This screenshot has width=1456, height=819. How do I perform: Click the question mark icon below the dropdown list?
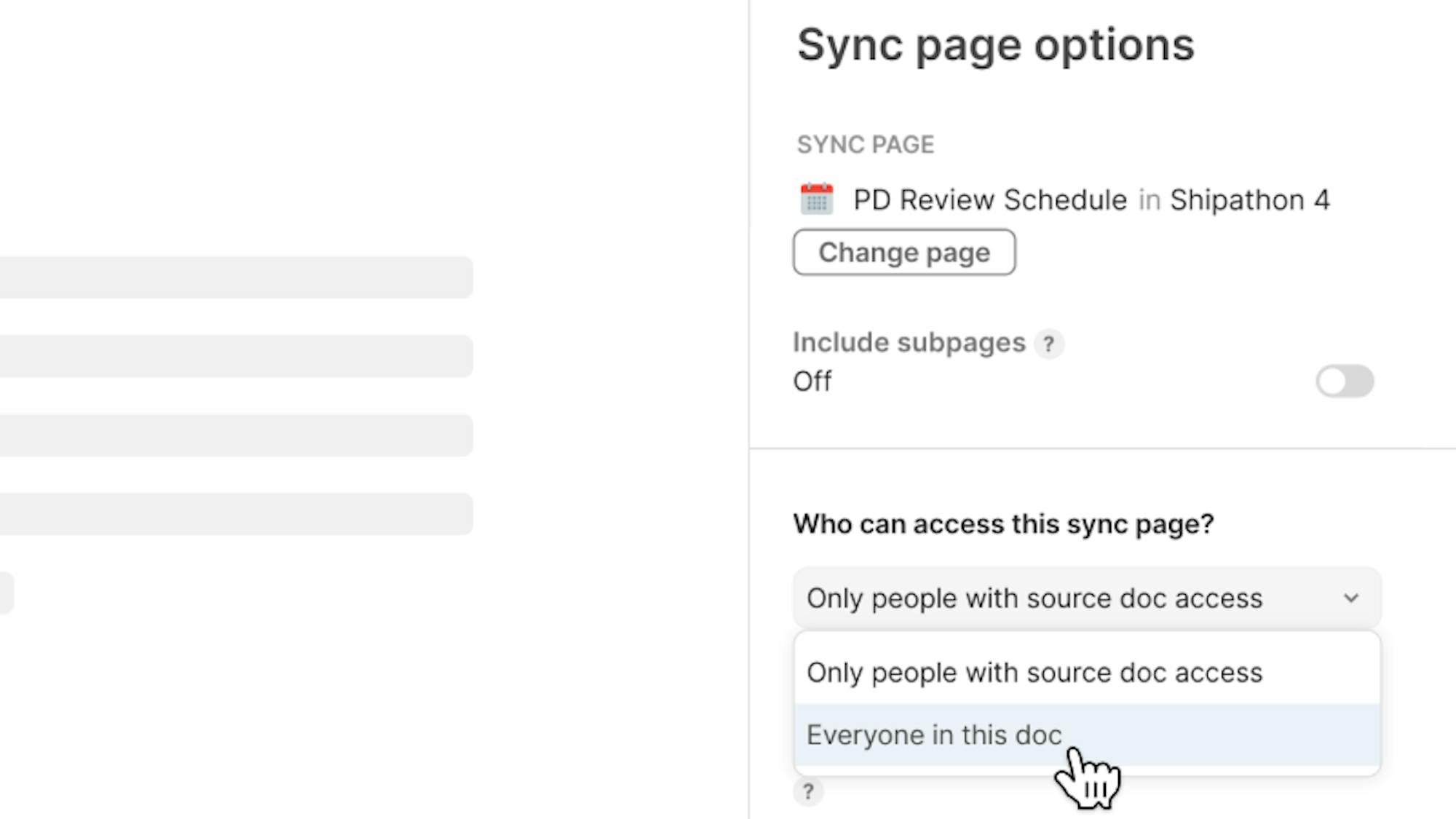point(808,791)
